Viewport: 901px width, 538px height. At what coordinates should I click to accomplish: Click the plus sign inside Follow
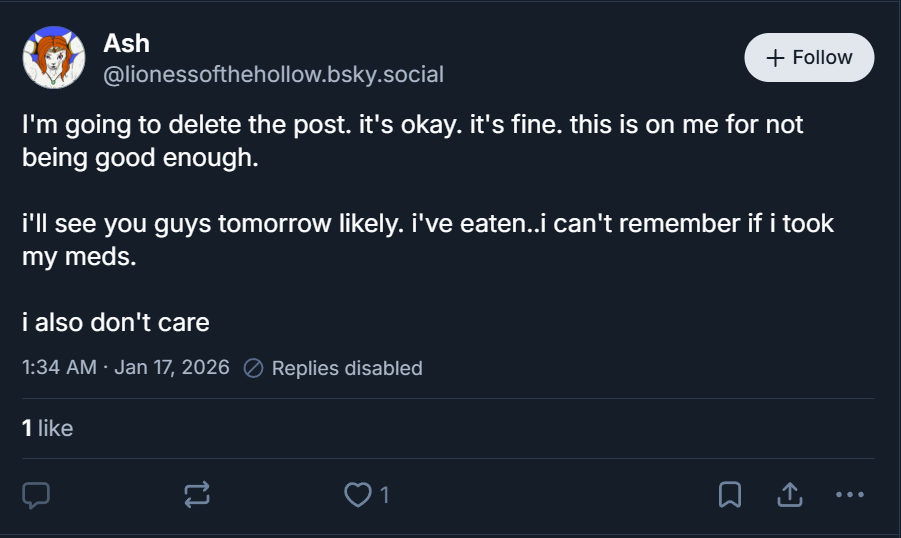tap(775, 57)
